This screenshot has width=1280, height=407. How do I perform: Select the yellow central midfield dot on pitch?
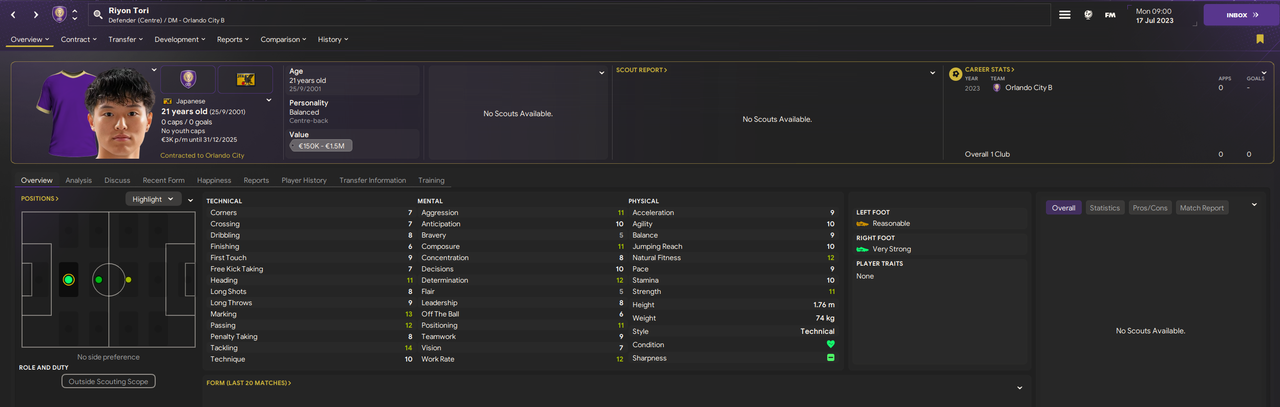(x=128, y=280)
